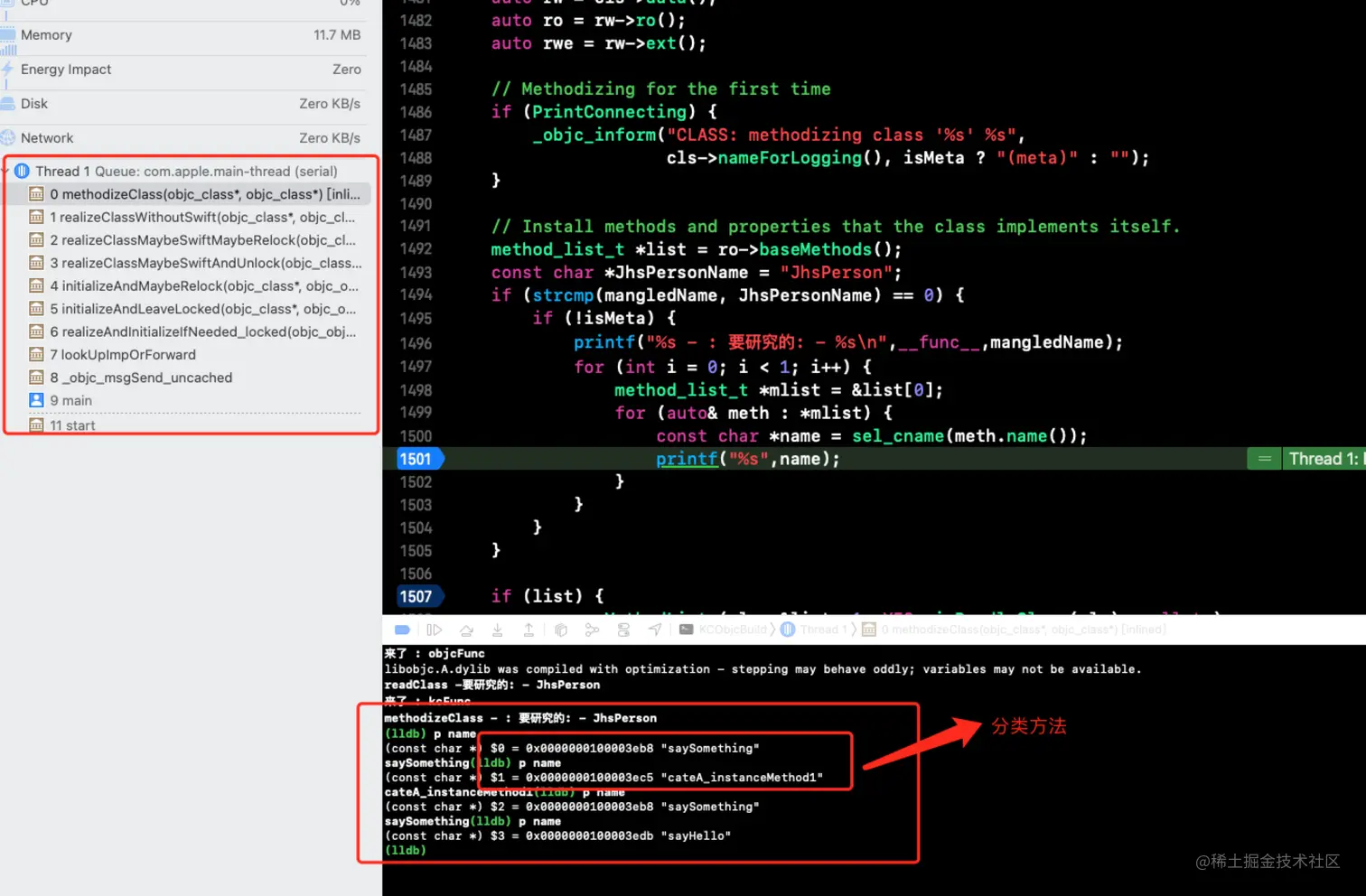
Task: Toggle the breakpoint at line 1507
Action: click(419, 596)
